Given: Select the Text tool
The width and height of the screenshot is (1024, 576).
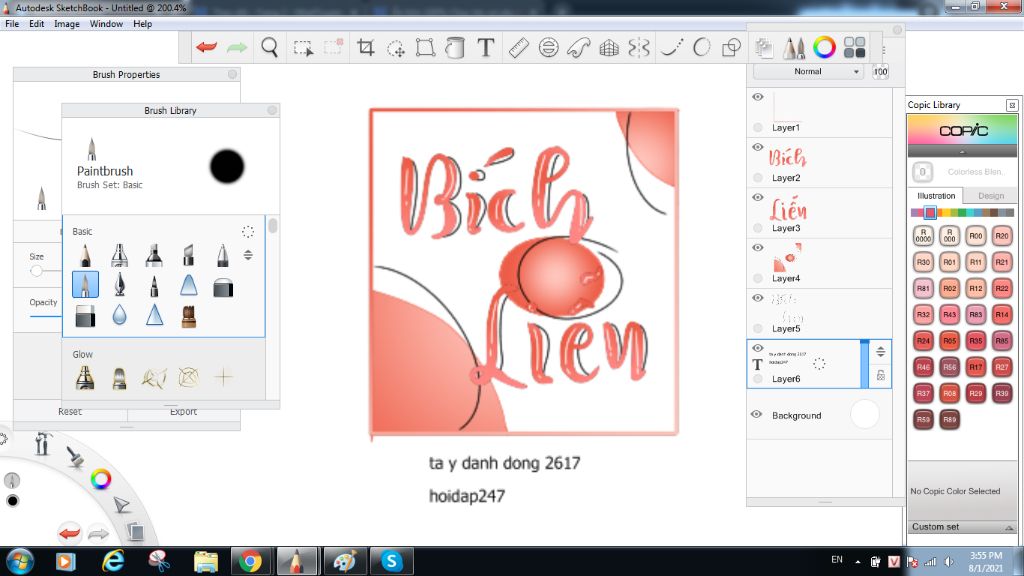Looking at the screenshot, I should pos(485,47).
